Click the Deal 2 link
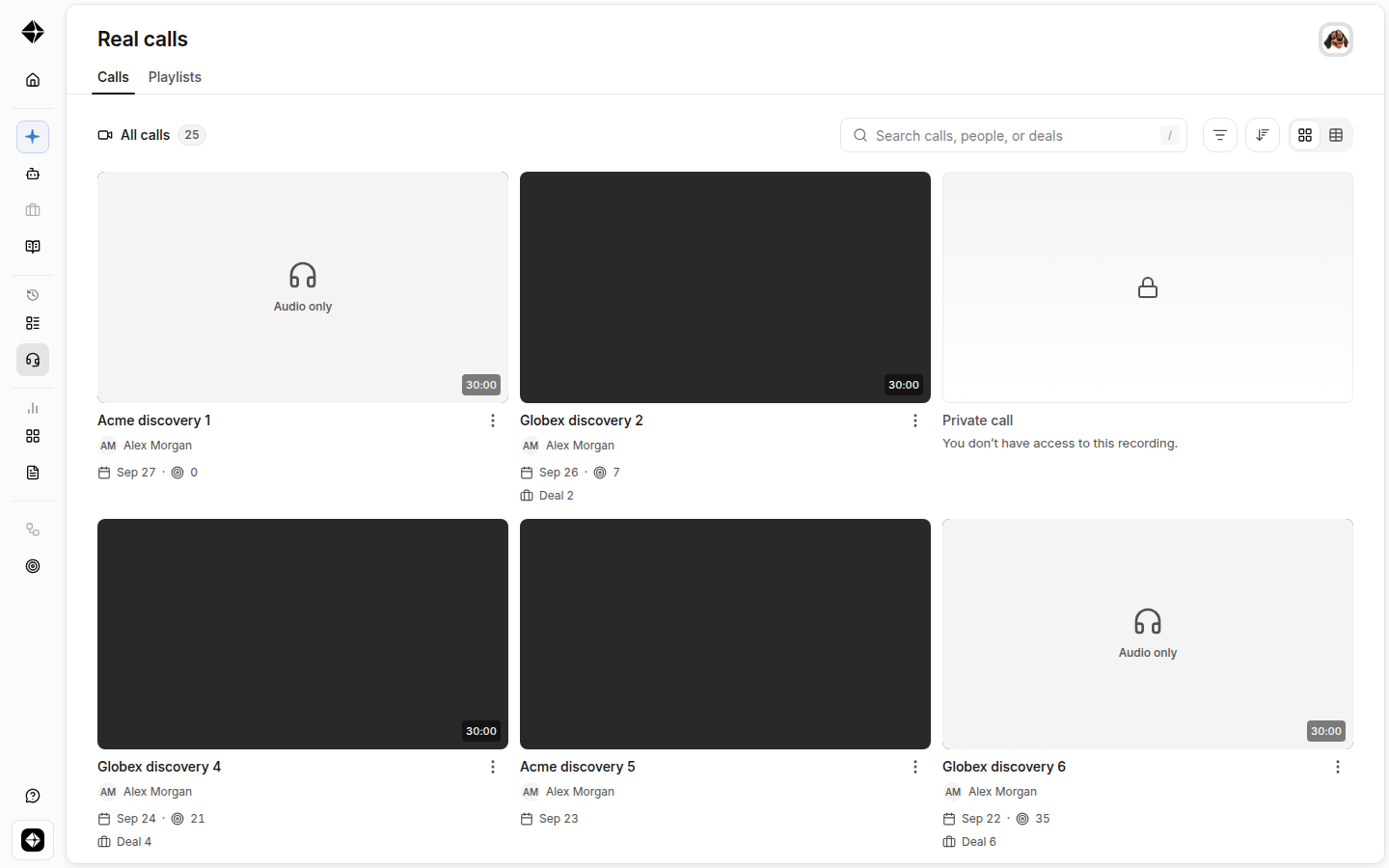This screenshot has height=868, width=1389. pos(547,496)
